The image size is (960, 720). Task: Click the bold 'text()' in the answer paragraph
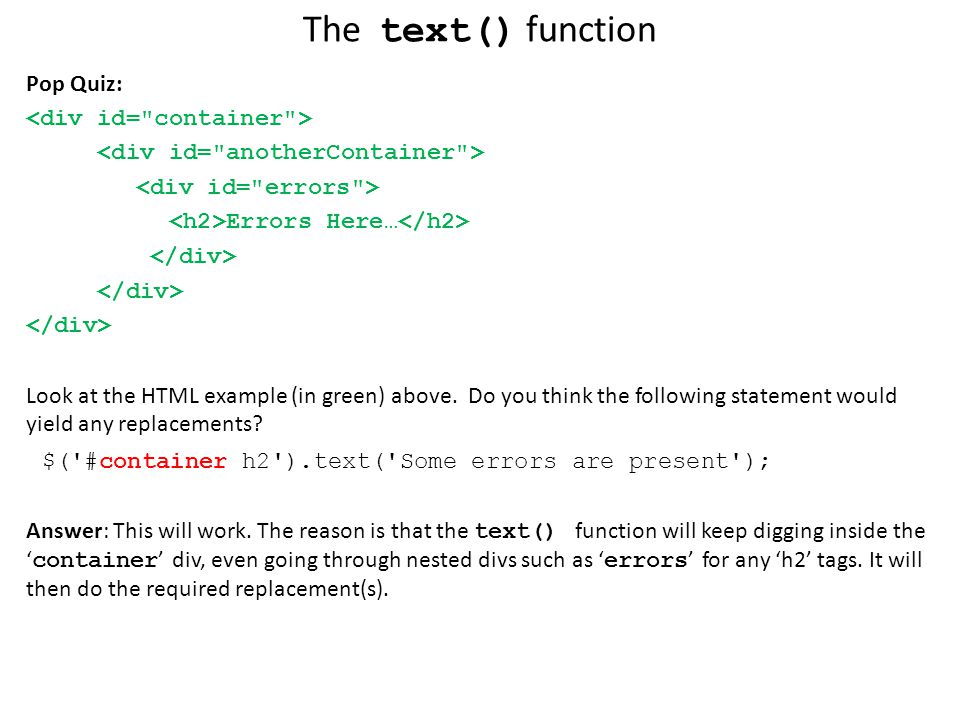pyautogui.click(x=514, y=531)
